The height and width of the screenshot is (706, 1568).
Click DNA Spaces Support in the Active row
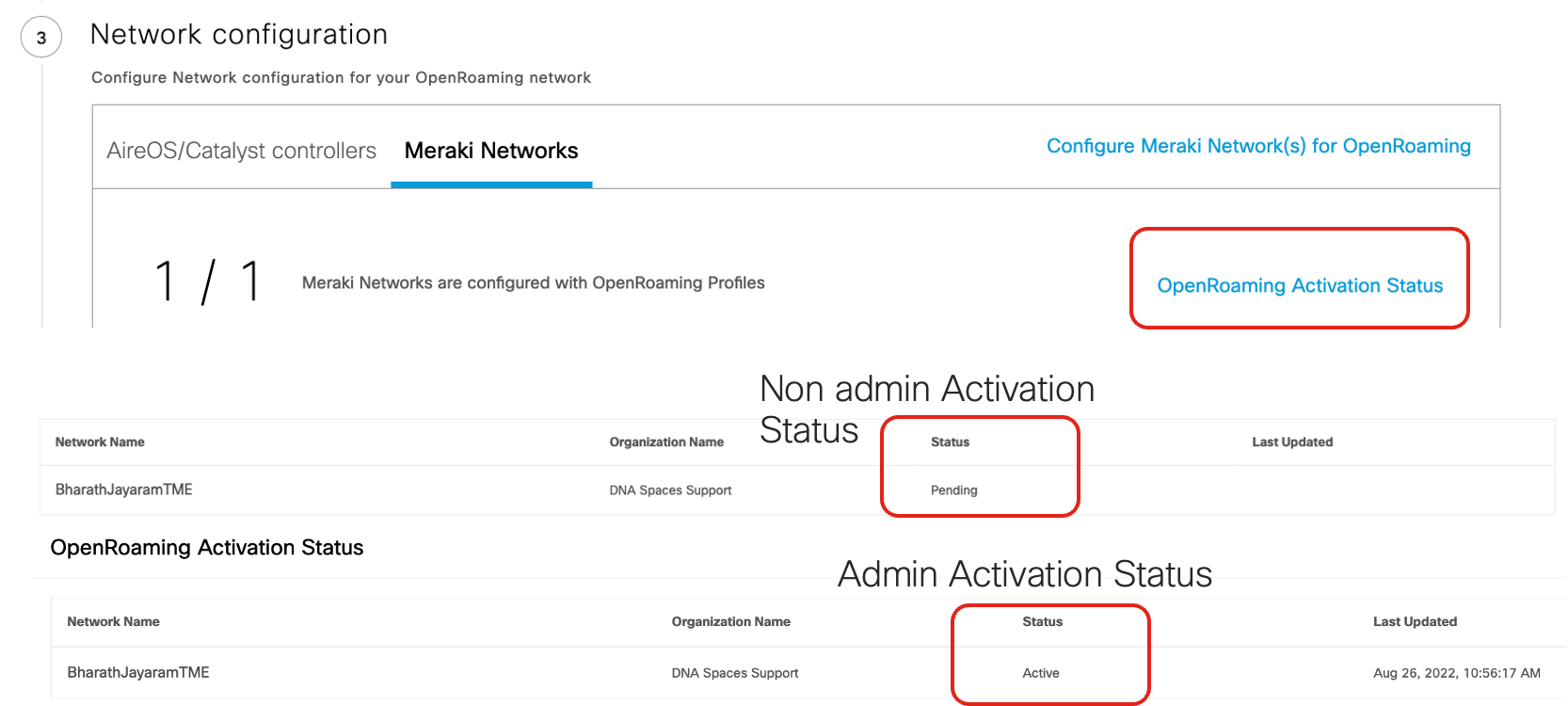pos(734,673)
